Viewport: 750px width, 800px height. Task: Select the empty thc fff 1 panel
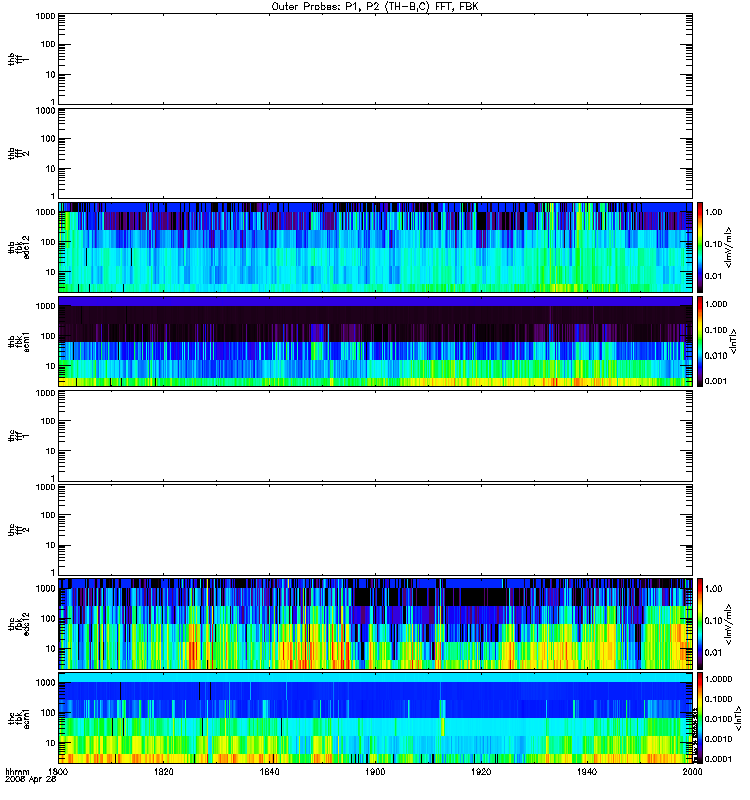coord(375,436)
